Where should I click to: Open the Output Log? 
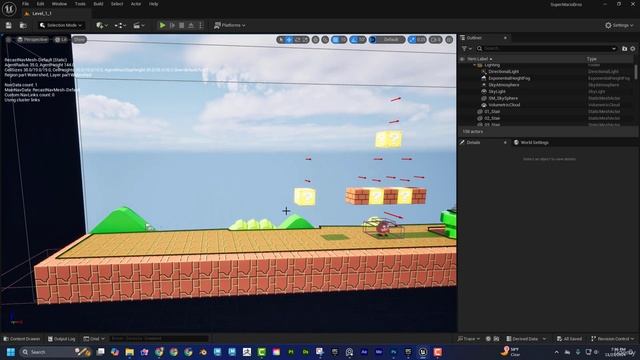(62, 339)
